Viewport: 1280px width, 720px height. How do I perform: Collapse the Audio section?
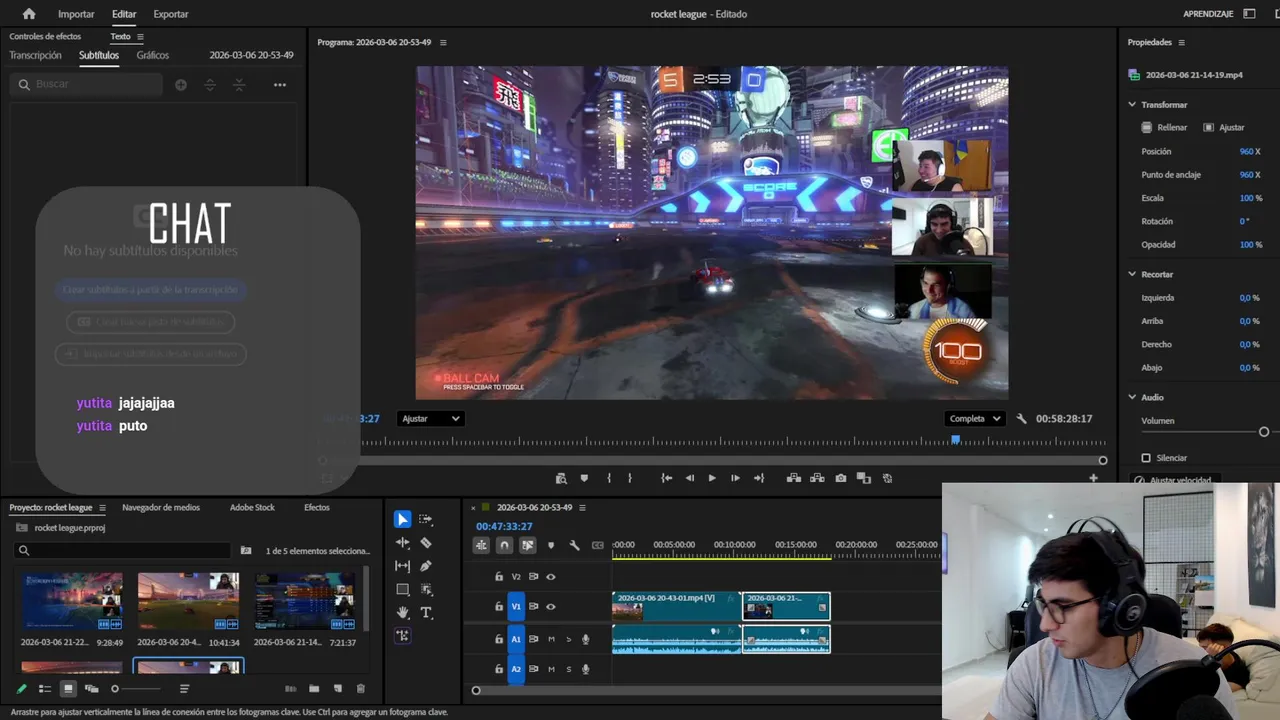pos(1132,397)
